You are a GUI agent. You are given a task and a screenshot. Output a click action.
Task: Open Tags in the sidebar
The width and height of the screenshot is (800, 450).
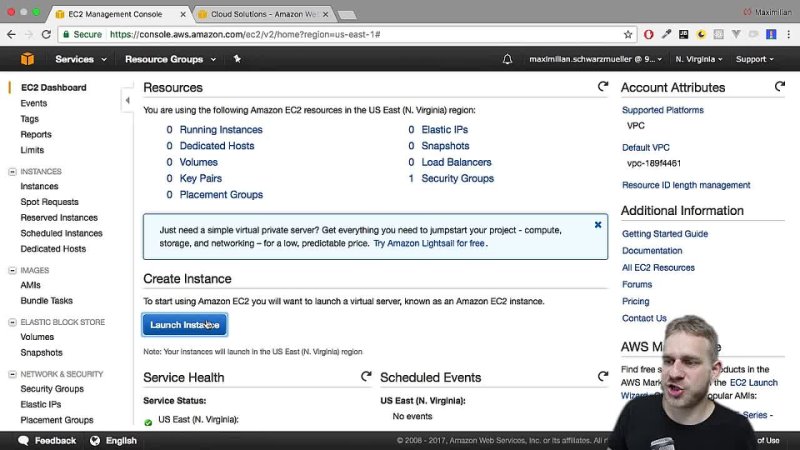(30, 119)
